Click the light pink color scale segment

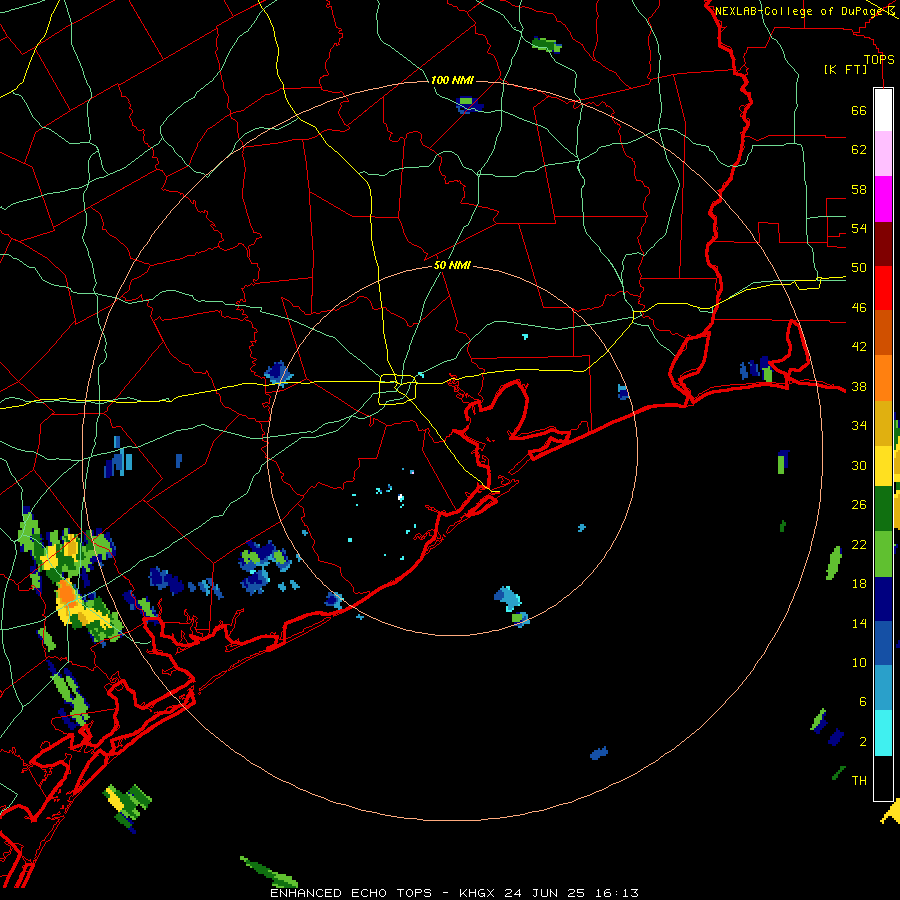[883, 153]
